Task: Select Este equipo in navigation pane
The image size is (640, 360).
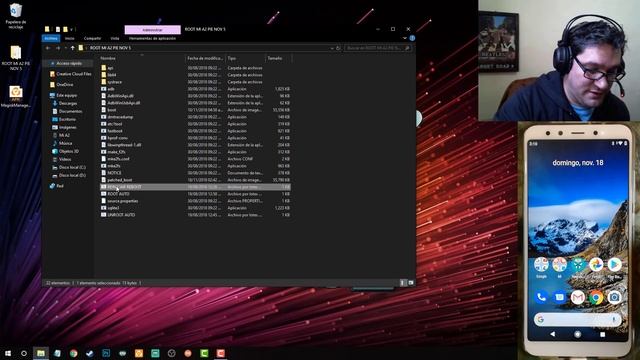Action: point(63,95)
